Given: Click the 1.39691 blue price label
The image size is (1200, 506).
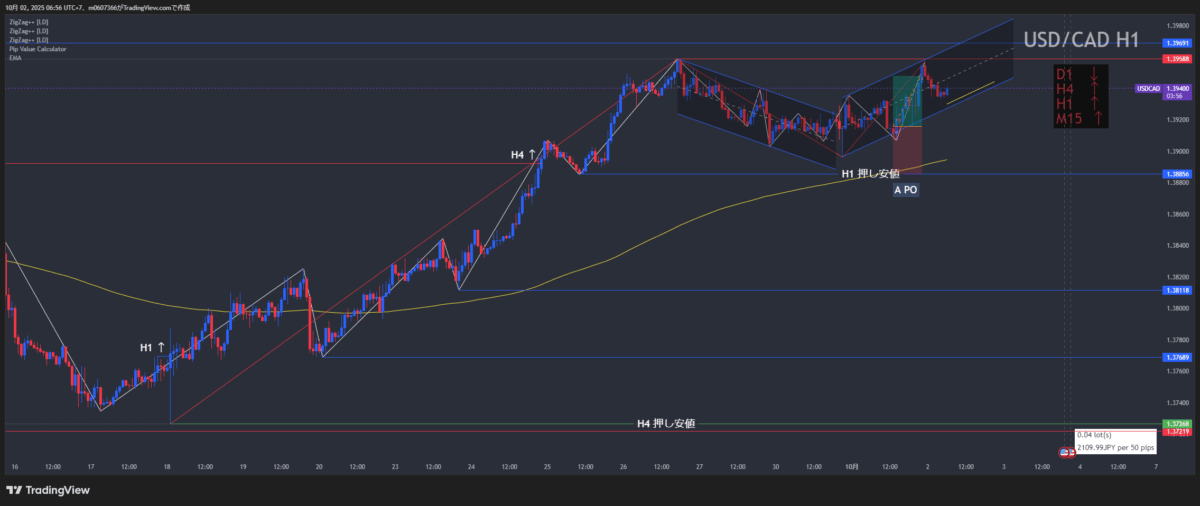Looking at the screenshot, I should click(x=1176, y=43).
